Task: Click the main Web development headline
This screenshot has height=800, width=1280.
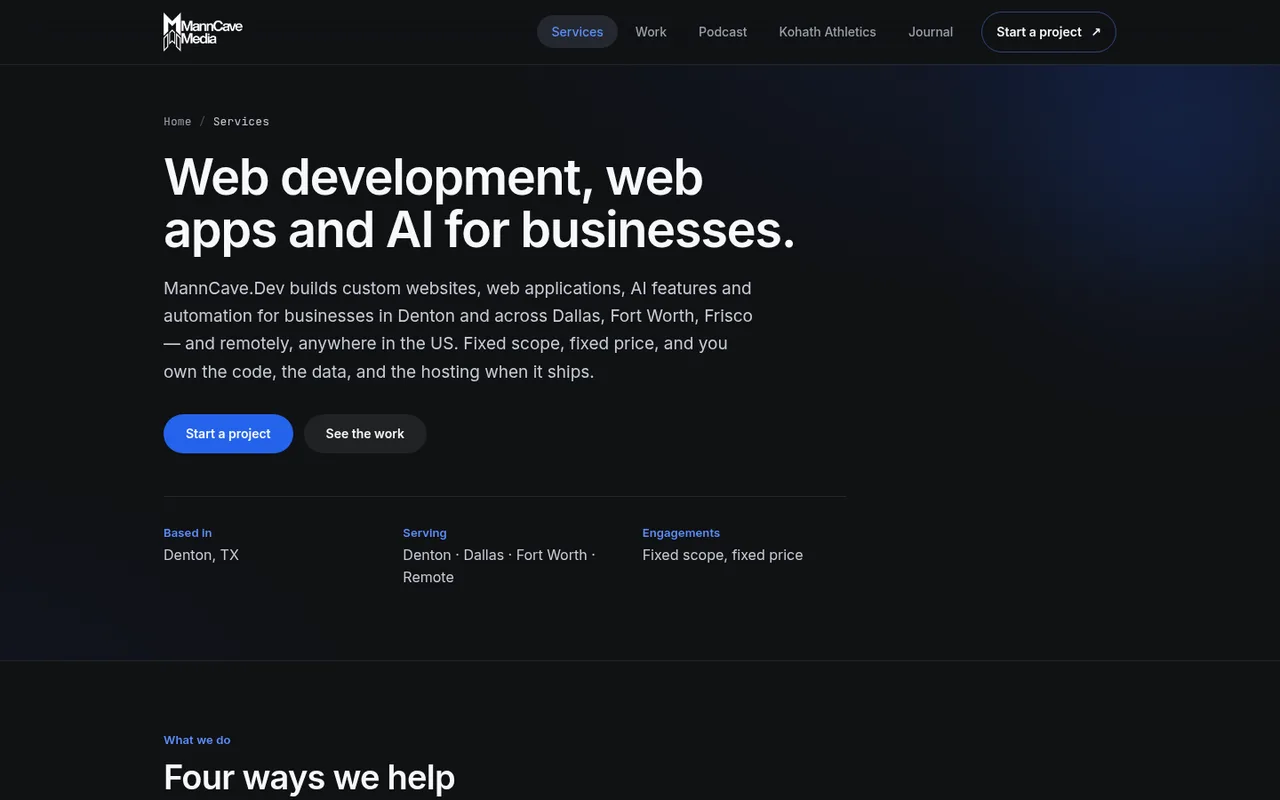Action: coord(479,203)
